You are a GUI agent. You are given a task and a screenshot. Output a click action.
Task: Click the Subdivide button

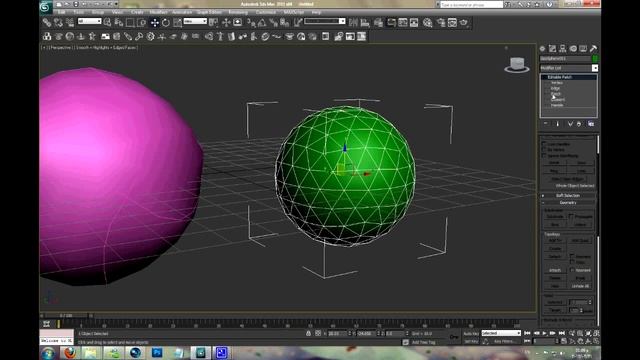[x=554, y=217]
